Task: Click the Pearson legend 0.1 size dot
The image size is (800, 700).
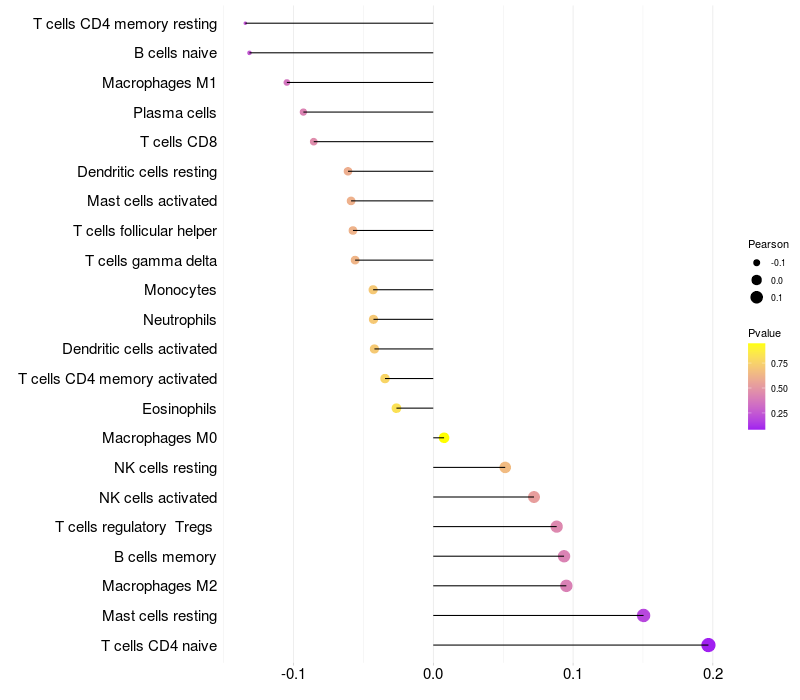Action: tap(757, 297)
